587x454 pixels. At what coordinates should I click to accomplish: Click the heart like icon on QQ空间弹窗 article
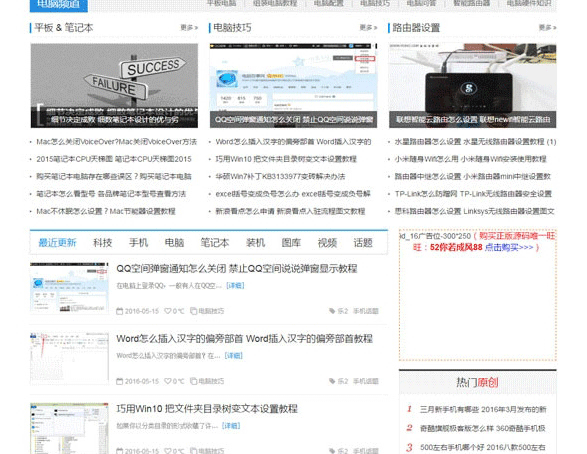168,311
